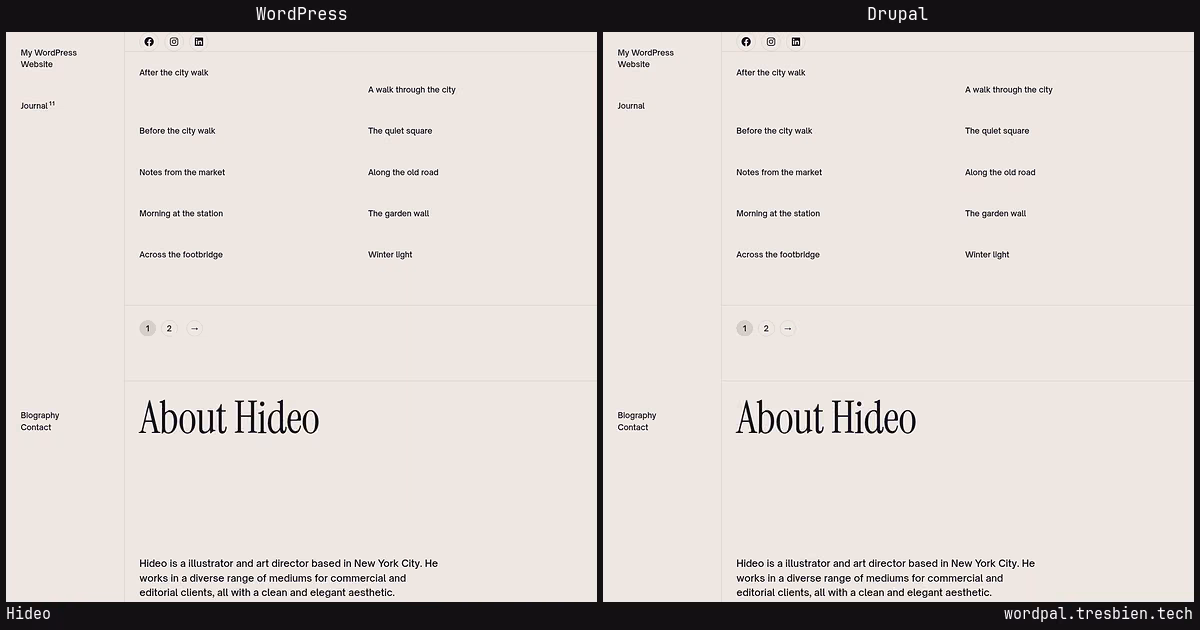Open 'Along the old road' in WordPress pane

403,172
